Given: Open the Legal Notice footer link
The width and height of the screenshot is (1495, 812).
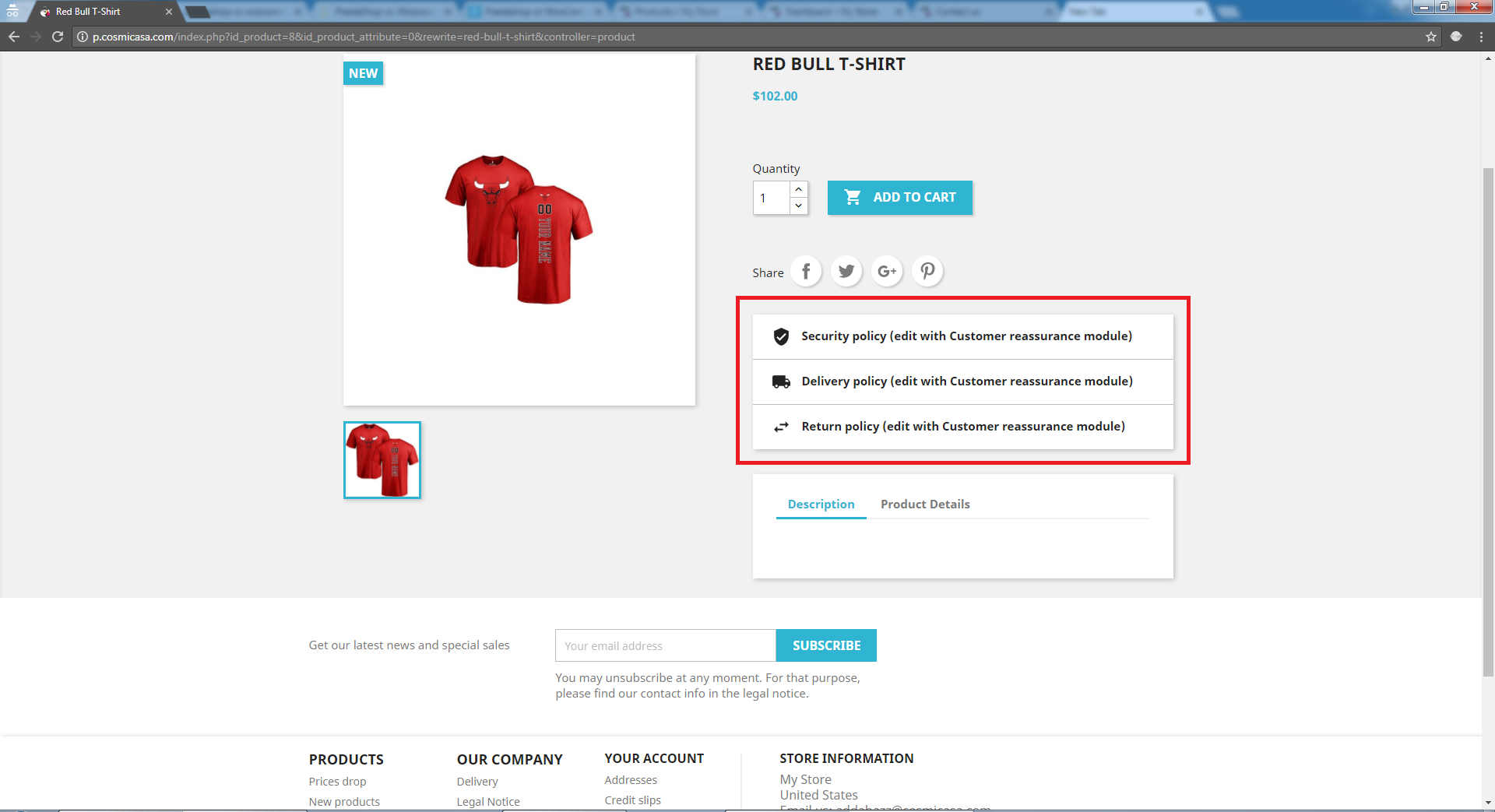Looking at the screenshot, I should pyautogui.click(x=488, y=802).
